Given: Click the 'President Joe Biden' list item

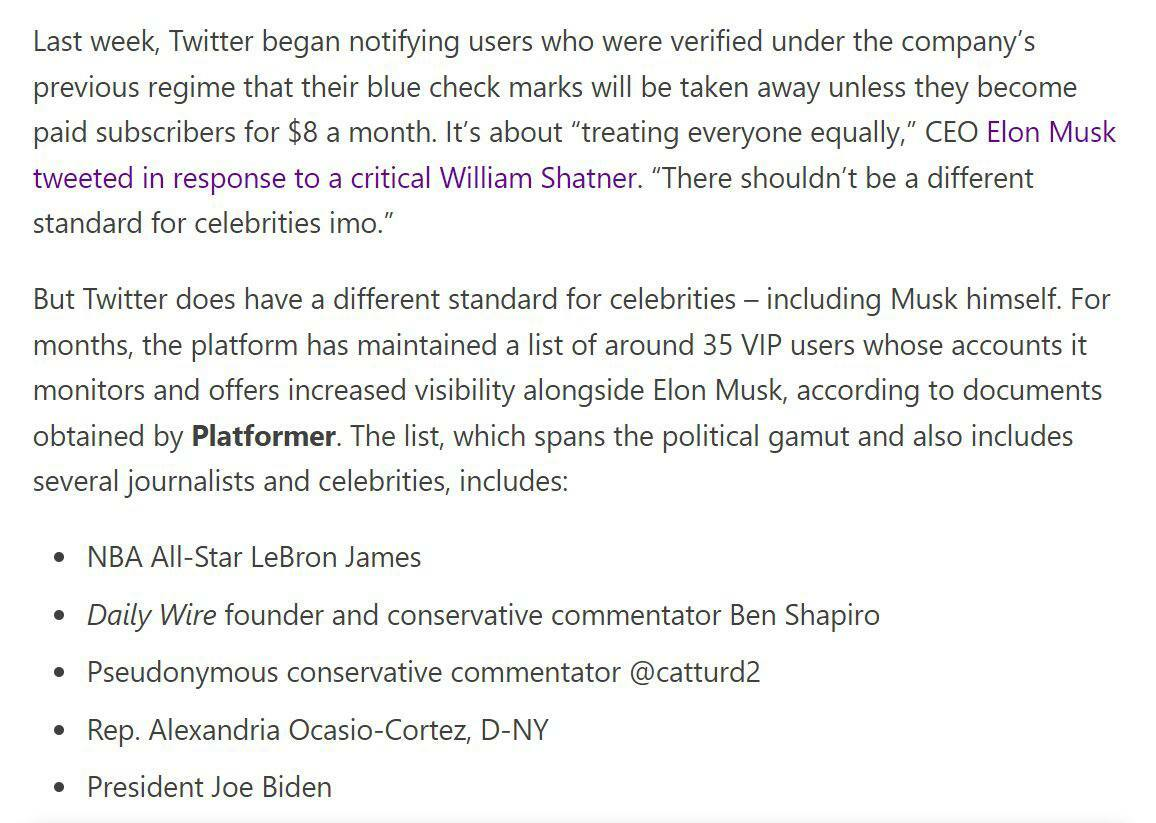Looking at the screenshot, I should pos(209,788).
